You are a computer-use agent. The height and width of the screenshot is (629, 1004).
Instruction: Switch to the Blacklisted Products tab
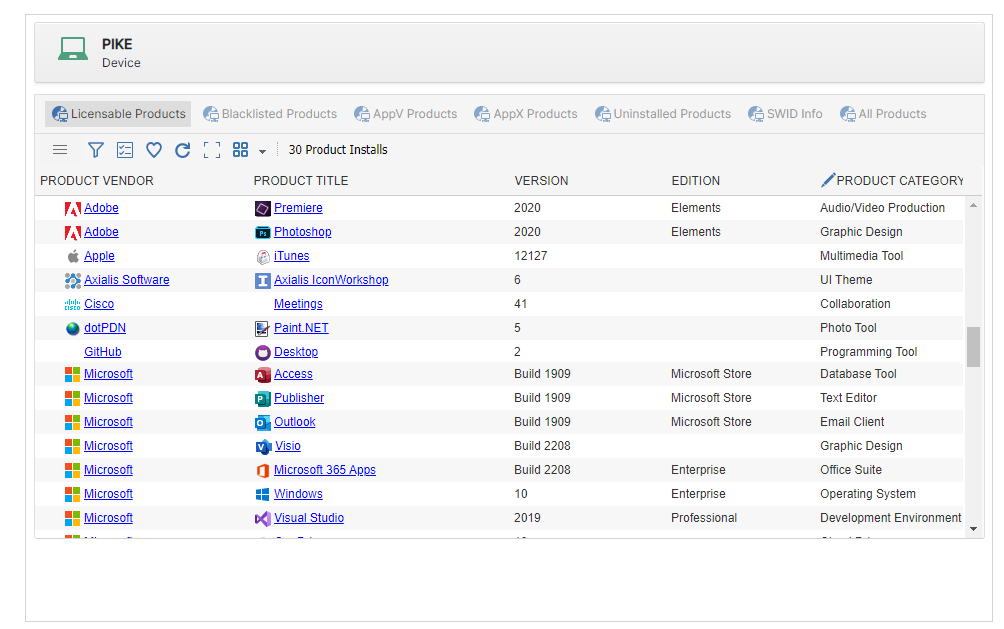(x=270, y=113)
